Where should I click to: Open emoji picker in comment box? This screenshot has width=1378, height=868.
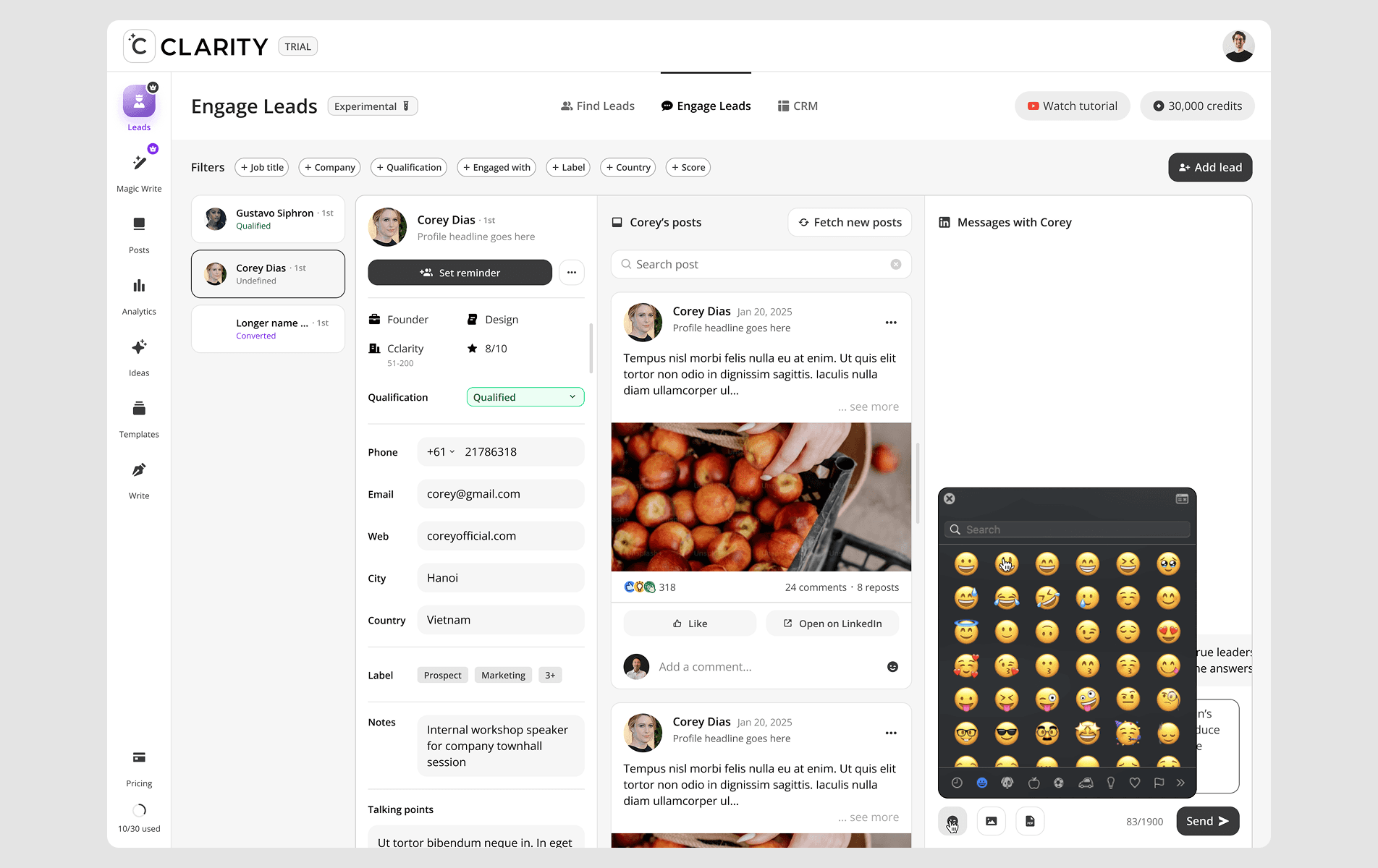click(892, 667)
